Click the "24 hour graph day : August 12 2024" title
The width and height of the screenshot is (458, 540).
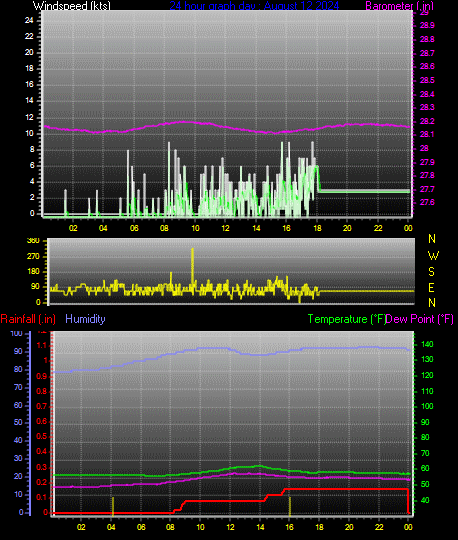254,6
